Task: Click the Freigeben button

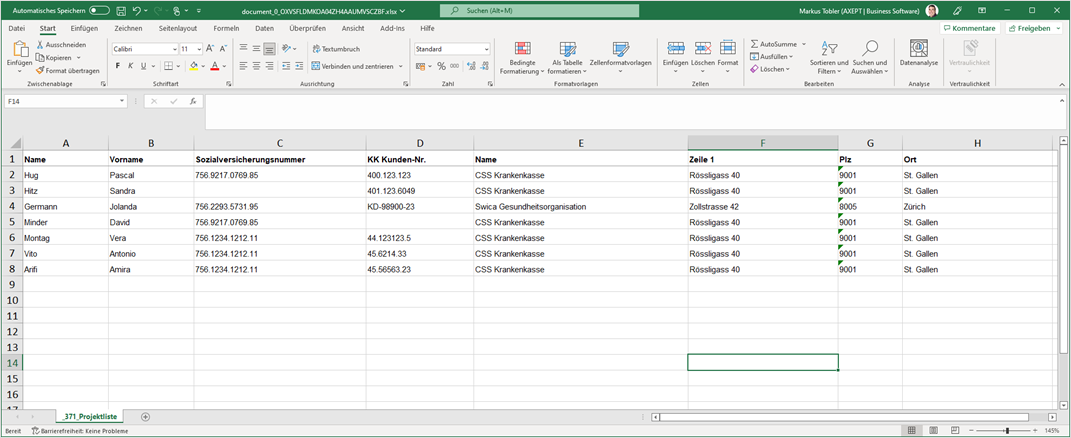Action: pos(1033,28)
